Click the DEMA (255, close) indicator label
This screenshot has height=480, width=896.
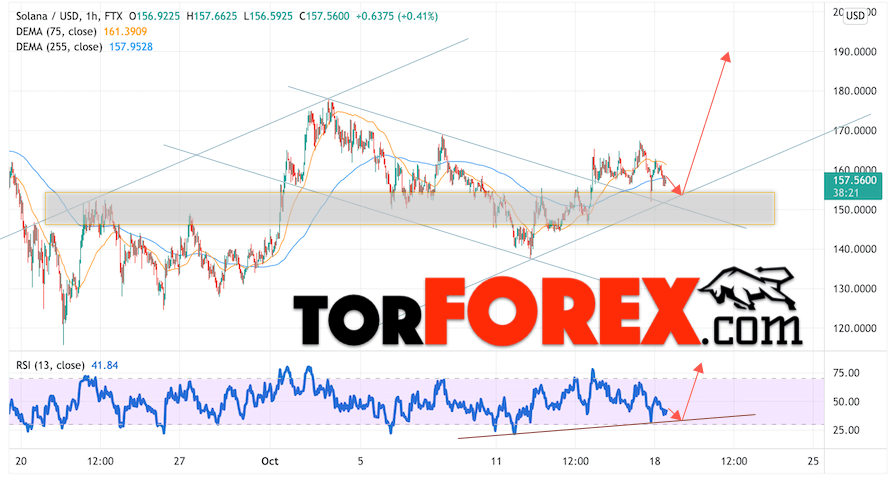(x=59, y=47)
